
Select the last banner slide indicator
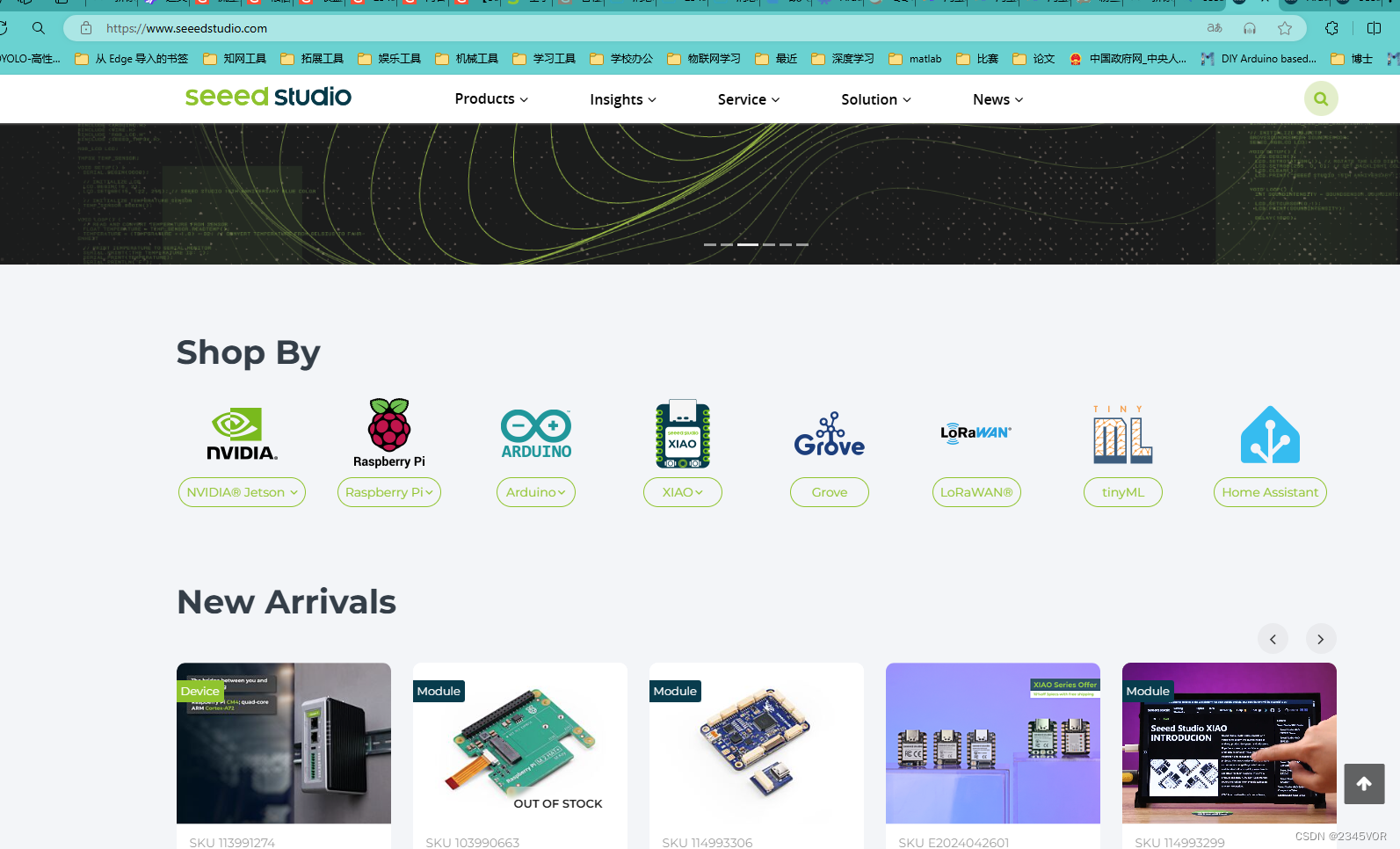tap(802, 244)
